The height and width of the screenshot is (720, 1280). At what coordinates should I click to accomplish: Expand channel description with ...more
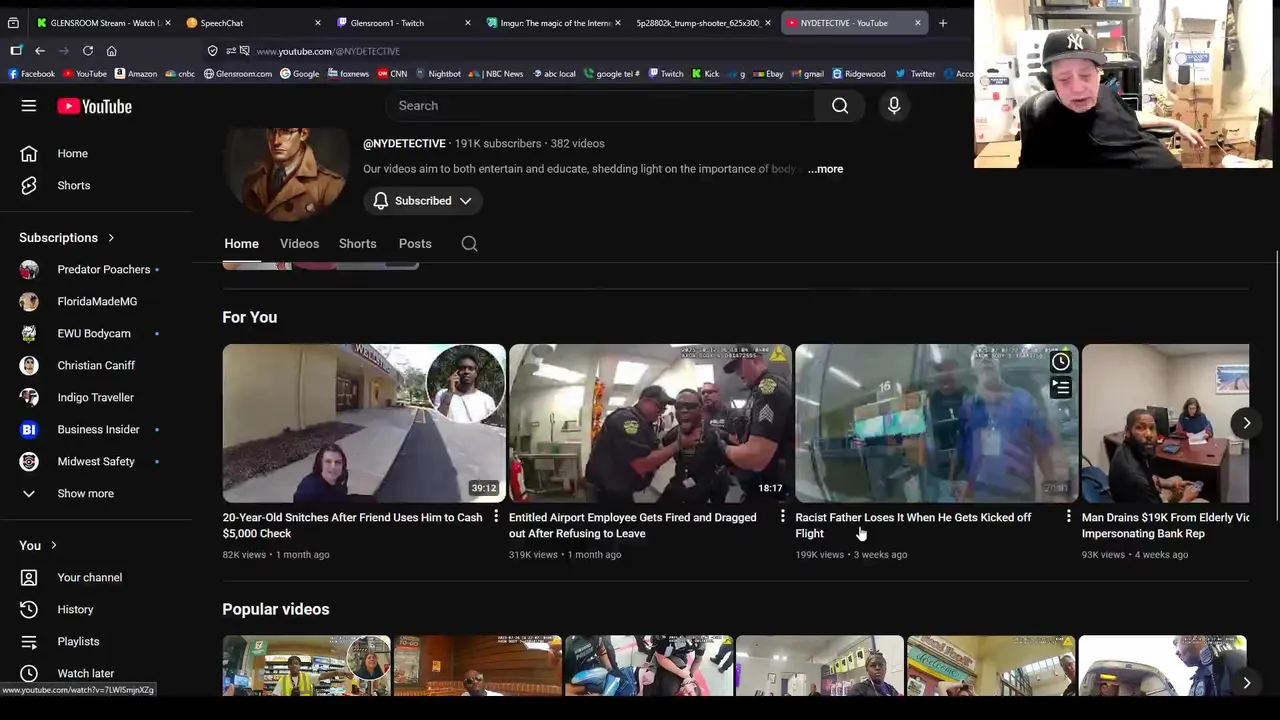[825, 169]
